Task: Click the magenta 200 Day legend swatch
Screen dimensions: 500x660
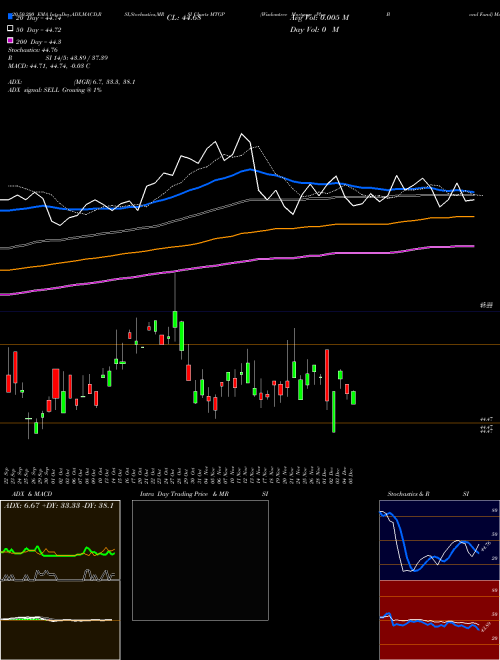Action: click(x=10, y=40)
